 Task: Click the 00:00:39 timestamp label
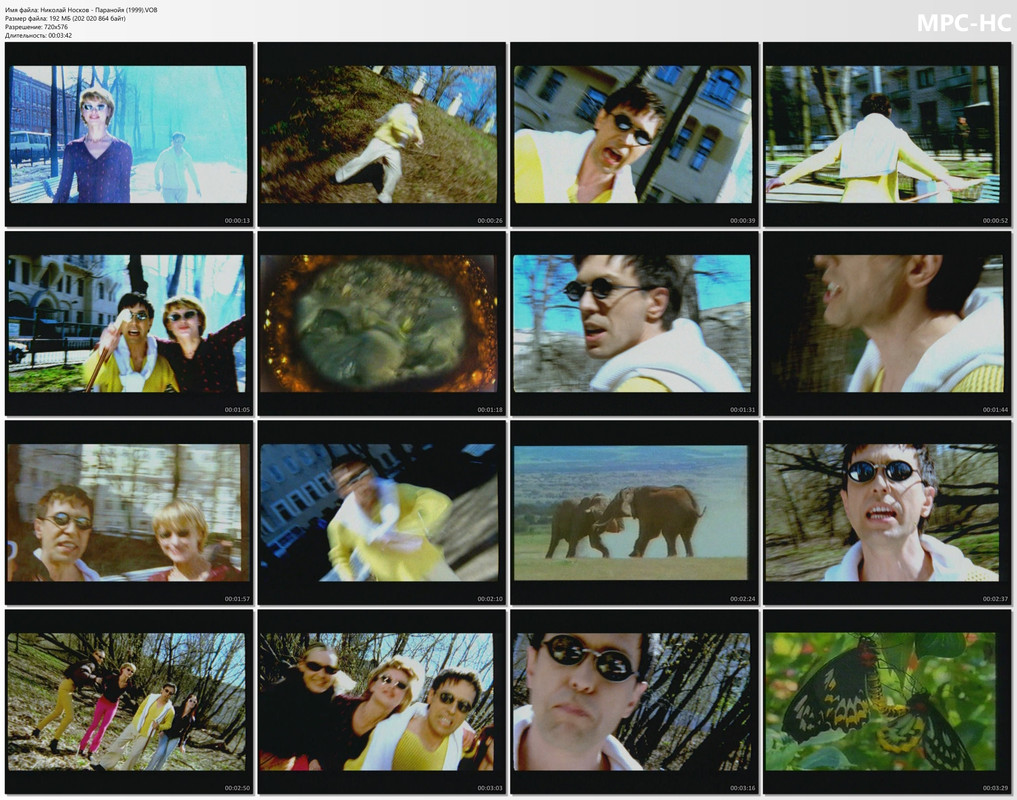[x=743, y=221]
